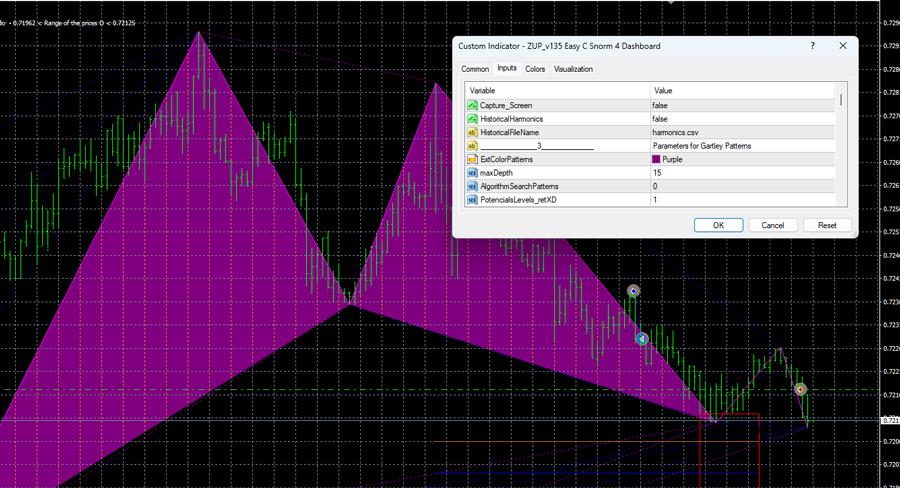This screenshot has height=488, width=900.
Task: Click the HistoricalHarmonics boolean type icon
Action: [x=472, y=119]
